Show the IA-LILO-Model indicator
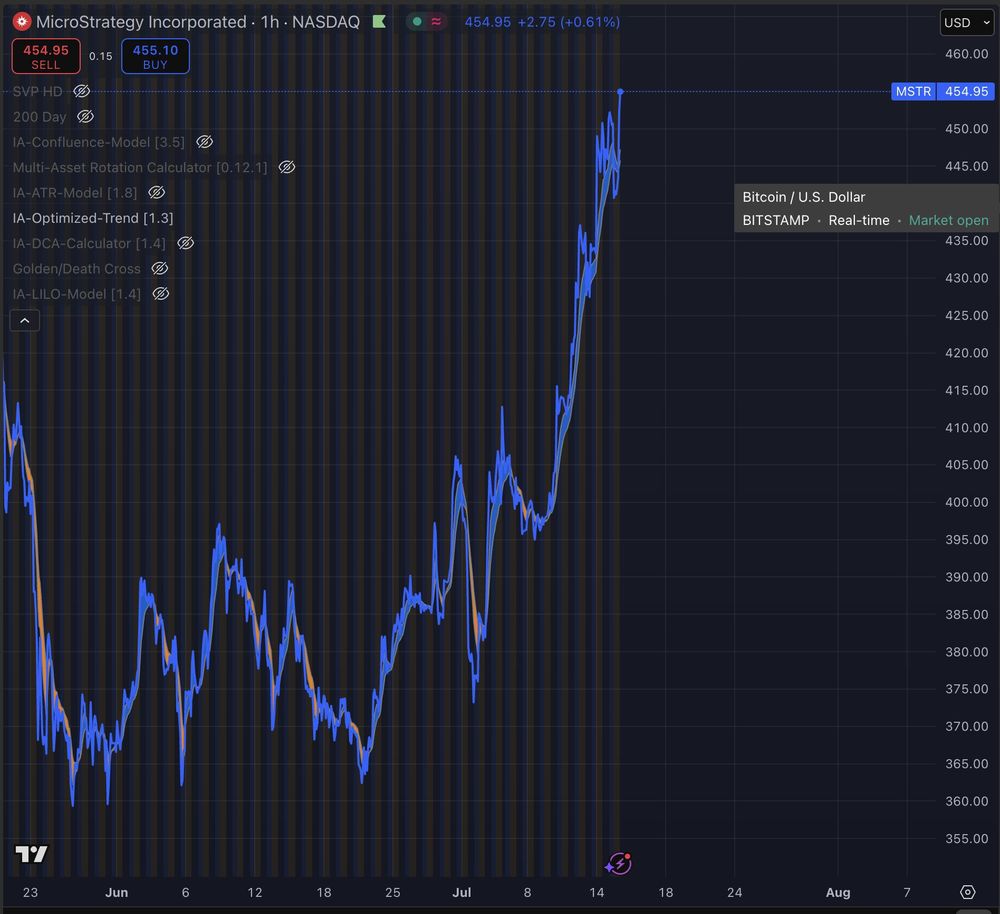The image size is (1000, 914). point(161,294)
